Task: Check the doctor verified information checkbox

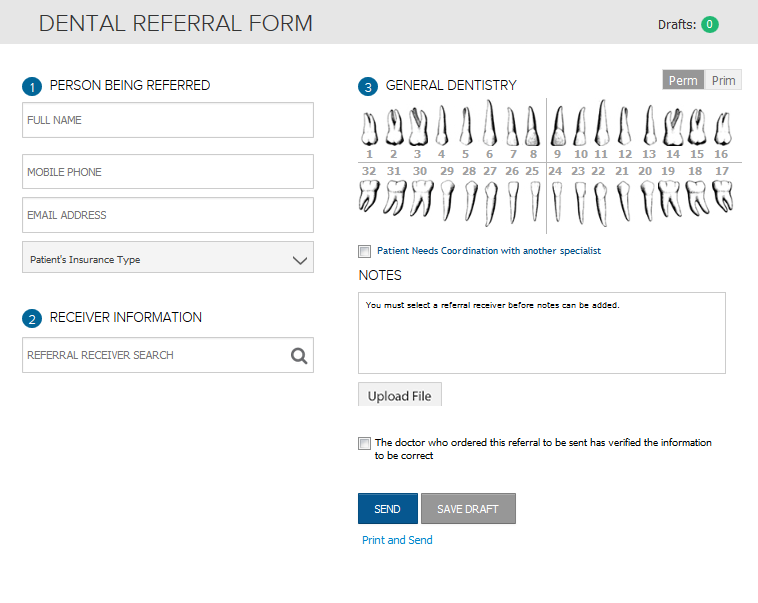Action: (x=365, y=443)
